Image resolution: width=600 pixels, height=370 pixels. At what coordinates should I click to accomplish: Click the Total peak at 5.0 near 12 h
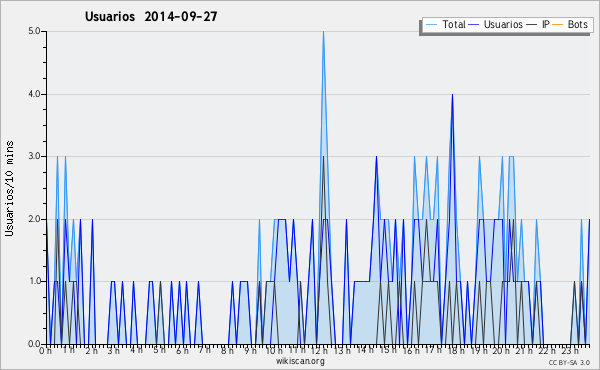coord(323,32)
